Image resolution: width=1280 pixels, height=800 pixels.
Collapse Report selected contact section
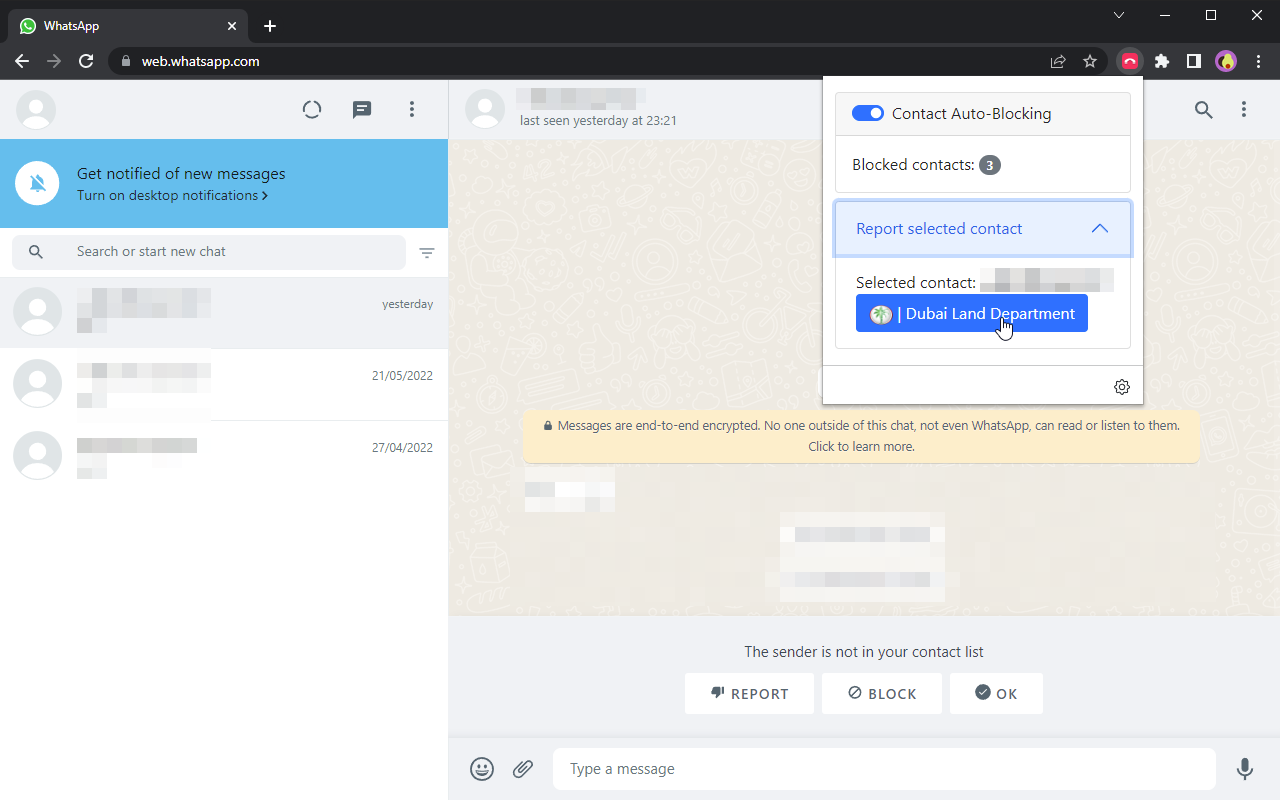pos(983,229)
